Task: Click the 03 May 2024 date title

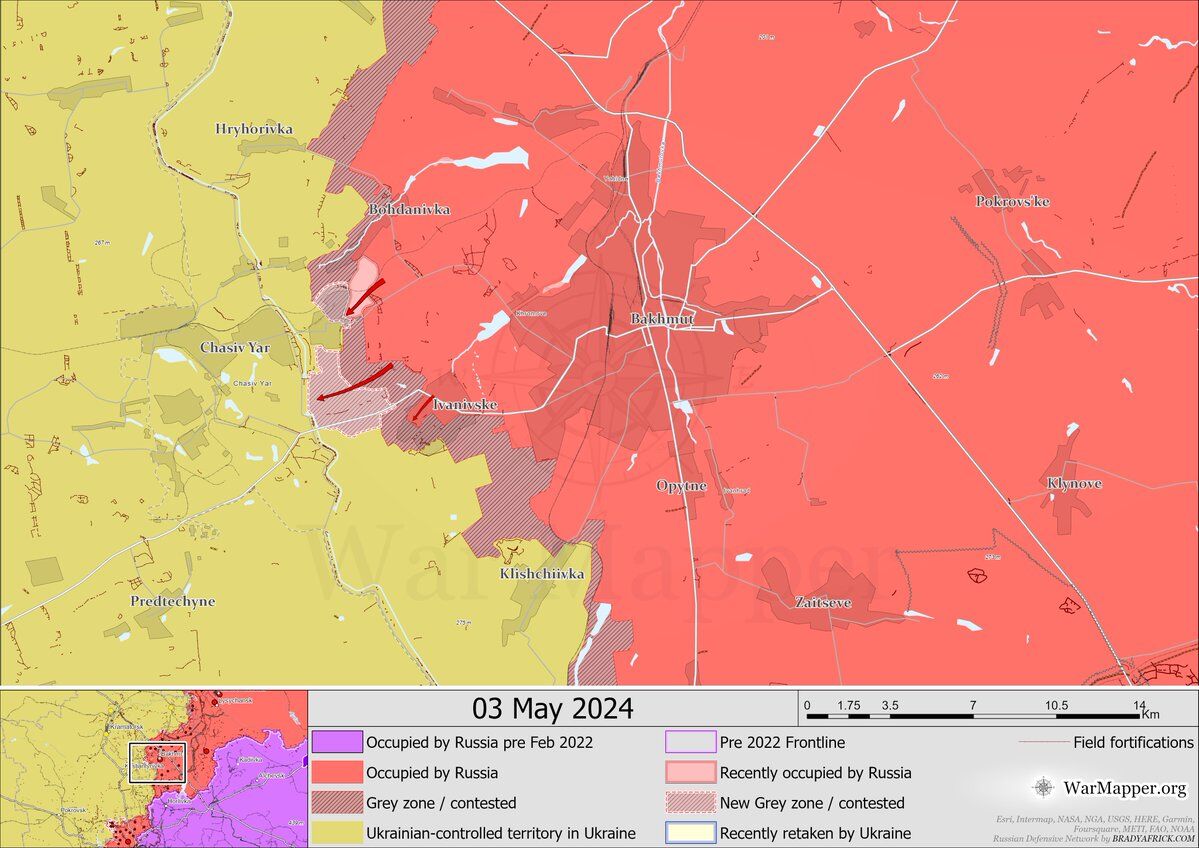Action: click(x=552, y=709)
